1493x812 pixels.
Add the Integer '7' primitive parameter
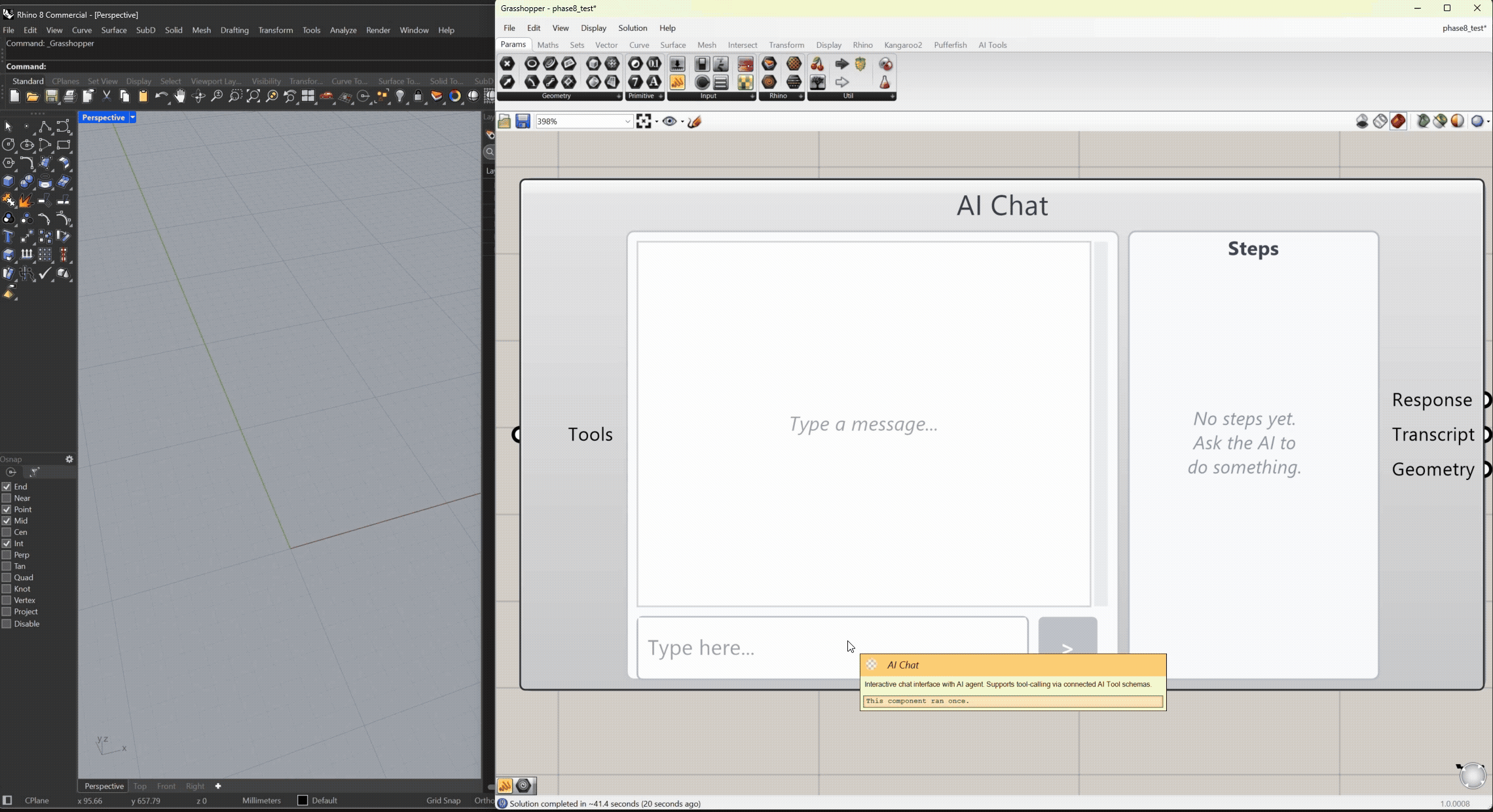click(635, 82)
